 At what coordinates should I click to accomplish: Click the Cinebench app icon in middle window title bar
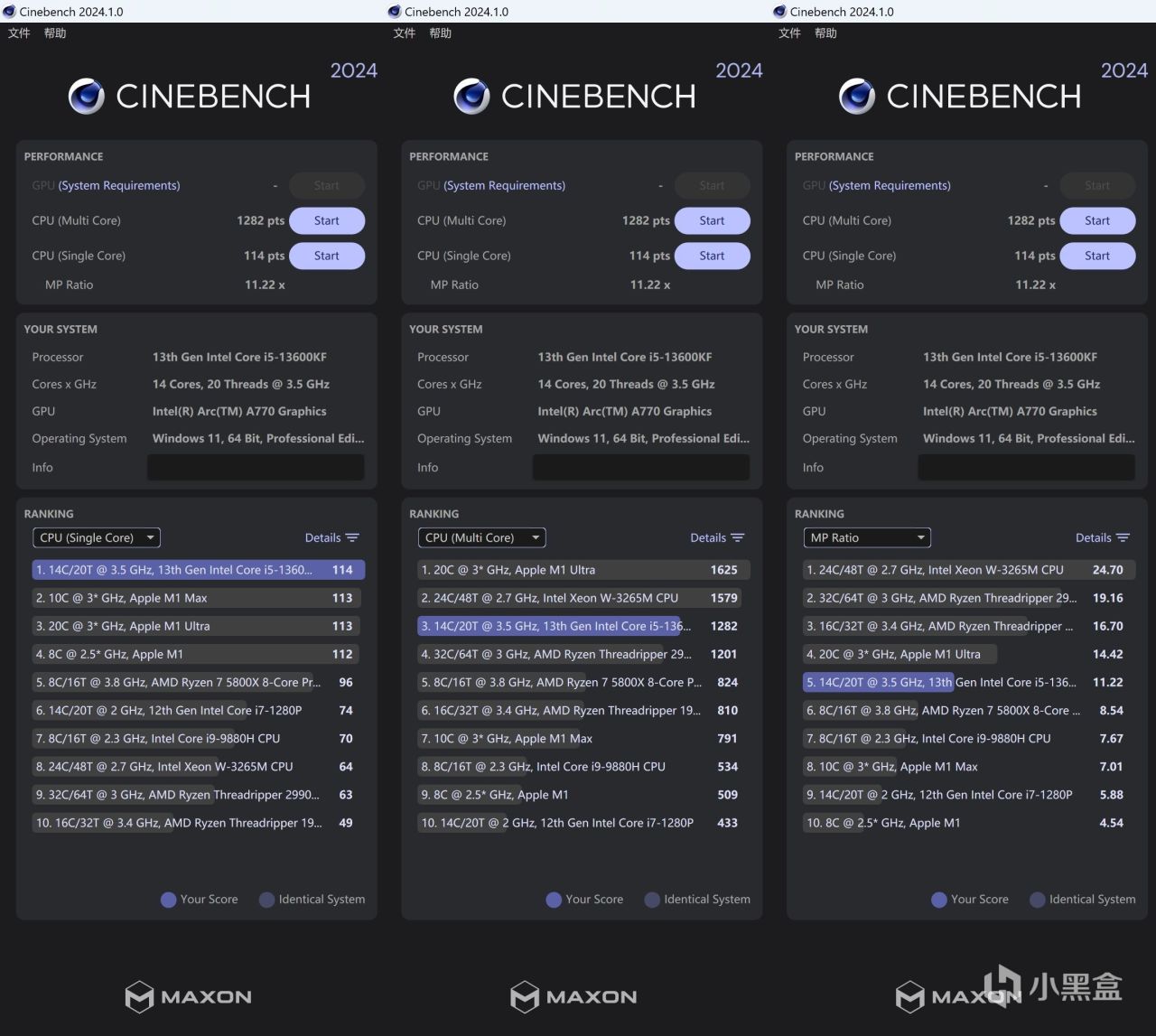[394, 12]
